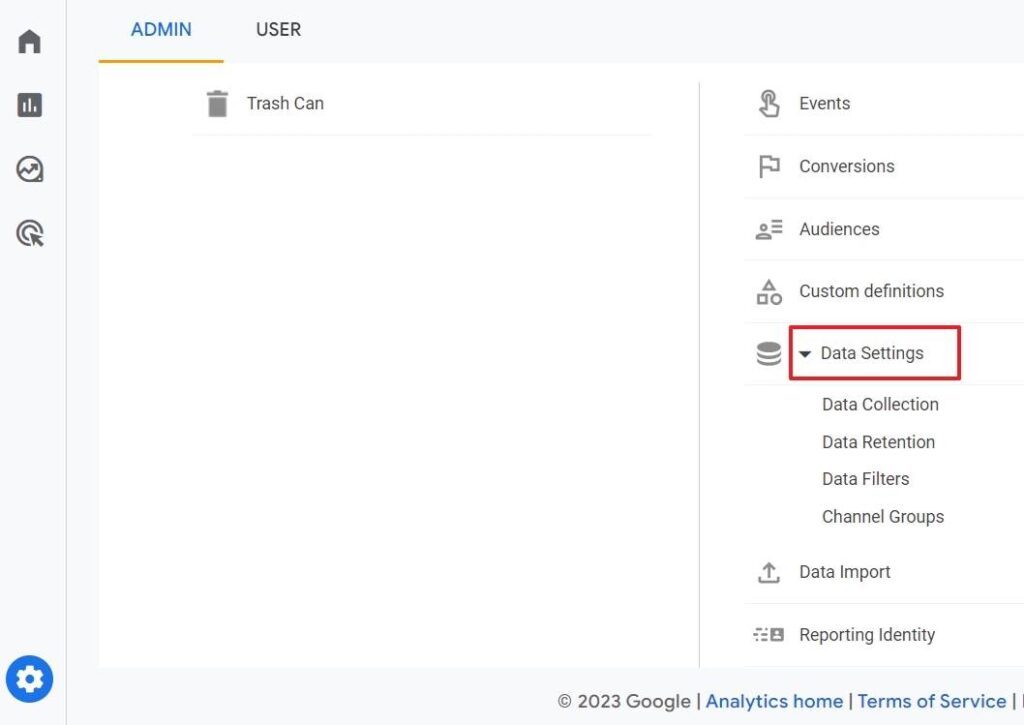1024x725 pixels.
Task: Select Data Filters submenu item
Action: (x=865, y=479)
